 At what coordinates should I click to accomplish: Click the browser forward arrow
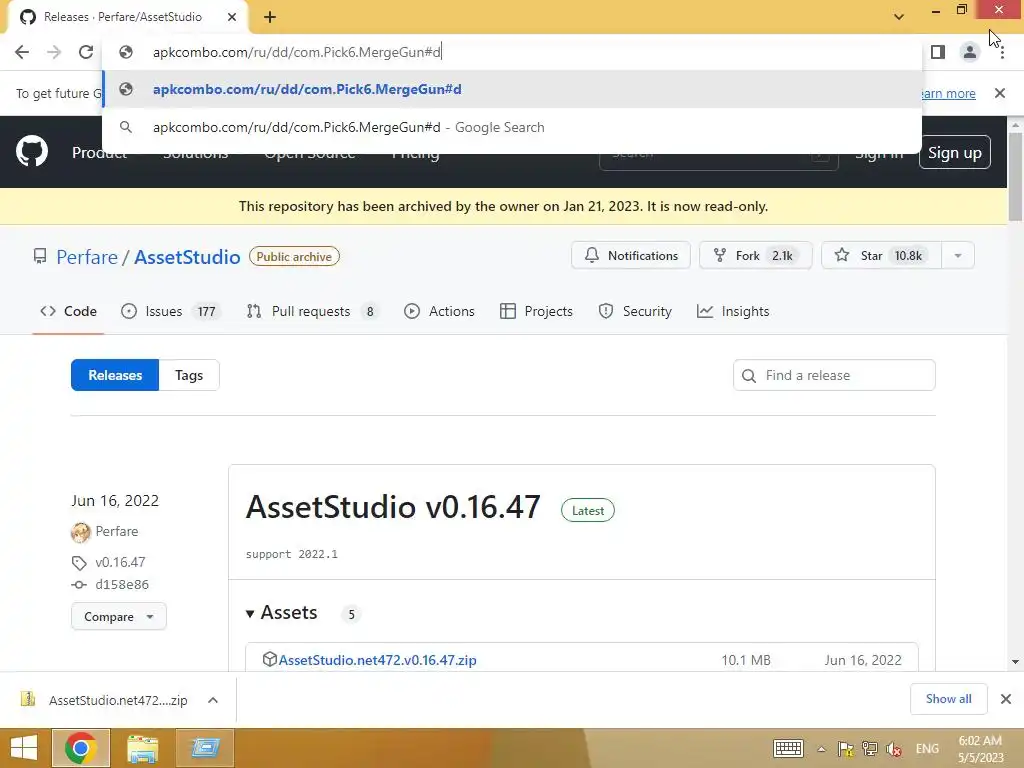click(54, 52)
